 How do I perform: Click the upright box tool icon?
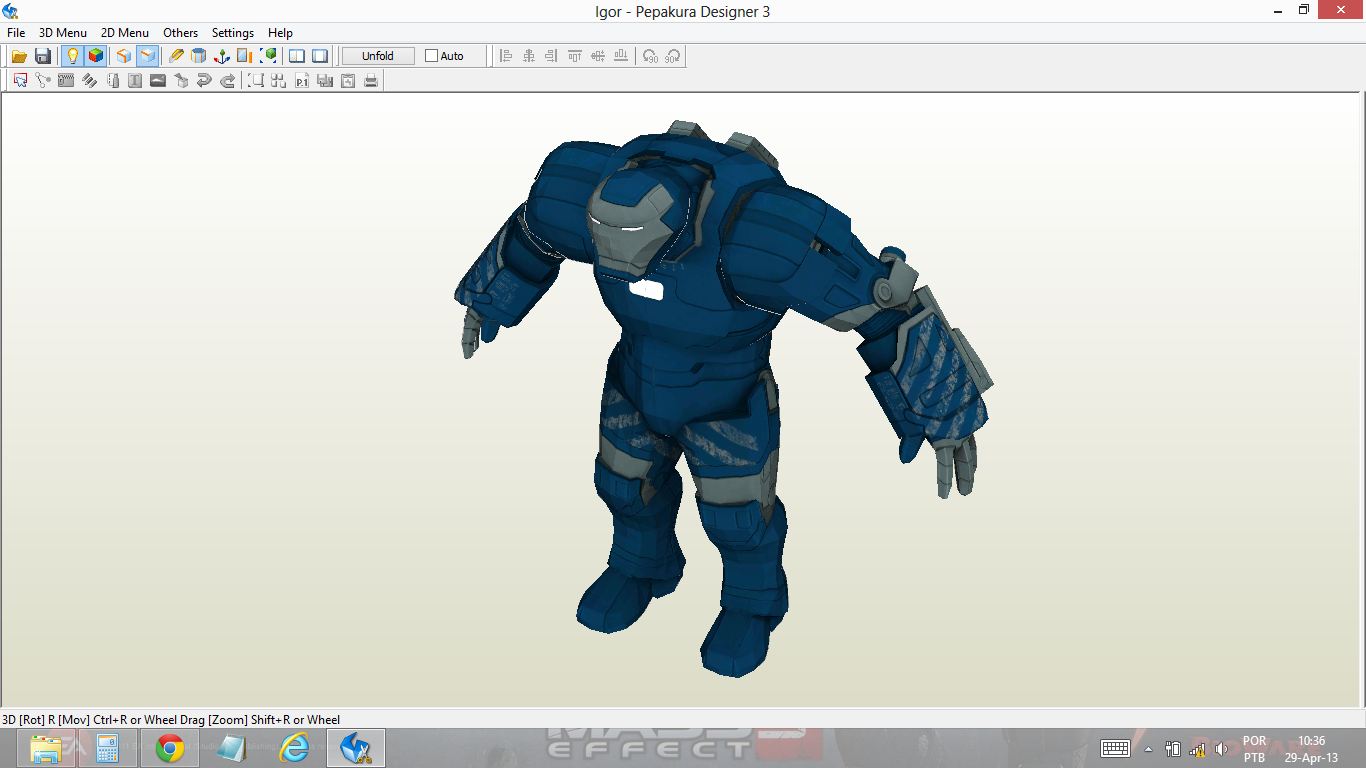click(x=112, y=80)
